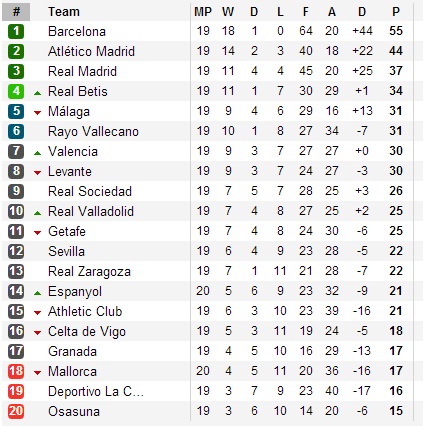Open the Barcelona team link
This screenshot has width=423, height=426.
click(77, 31)
